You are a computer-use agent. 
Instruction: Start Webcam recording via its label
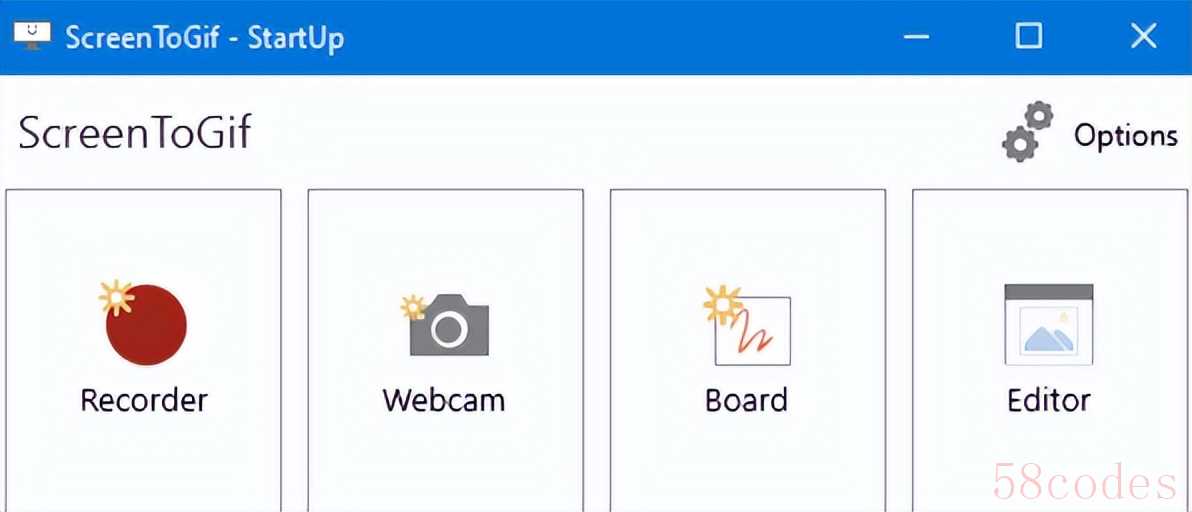[443, 400]
